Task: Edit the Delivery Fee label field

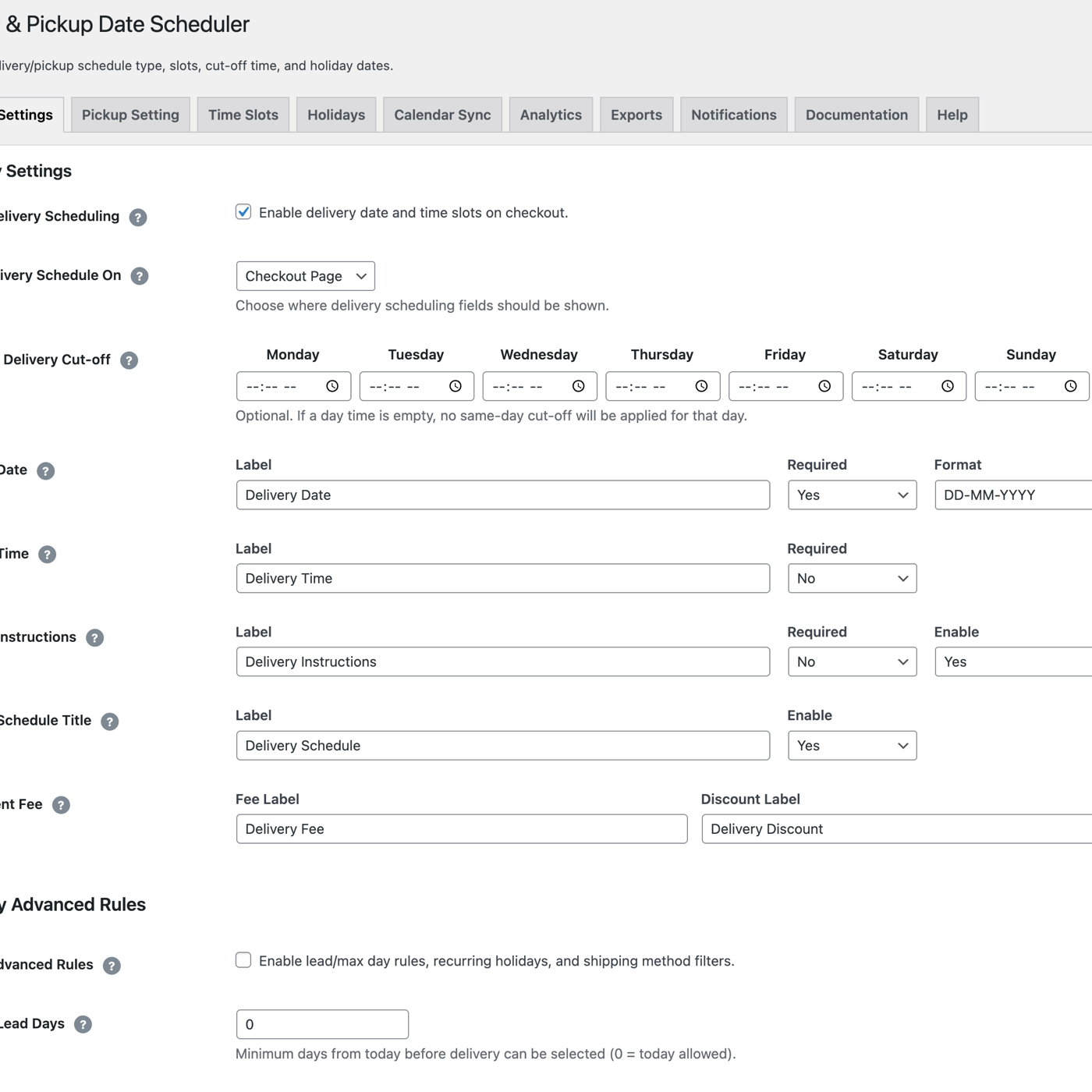Action: click(462, 829)
